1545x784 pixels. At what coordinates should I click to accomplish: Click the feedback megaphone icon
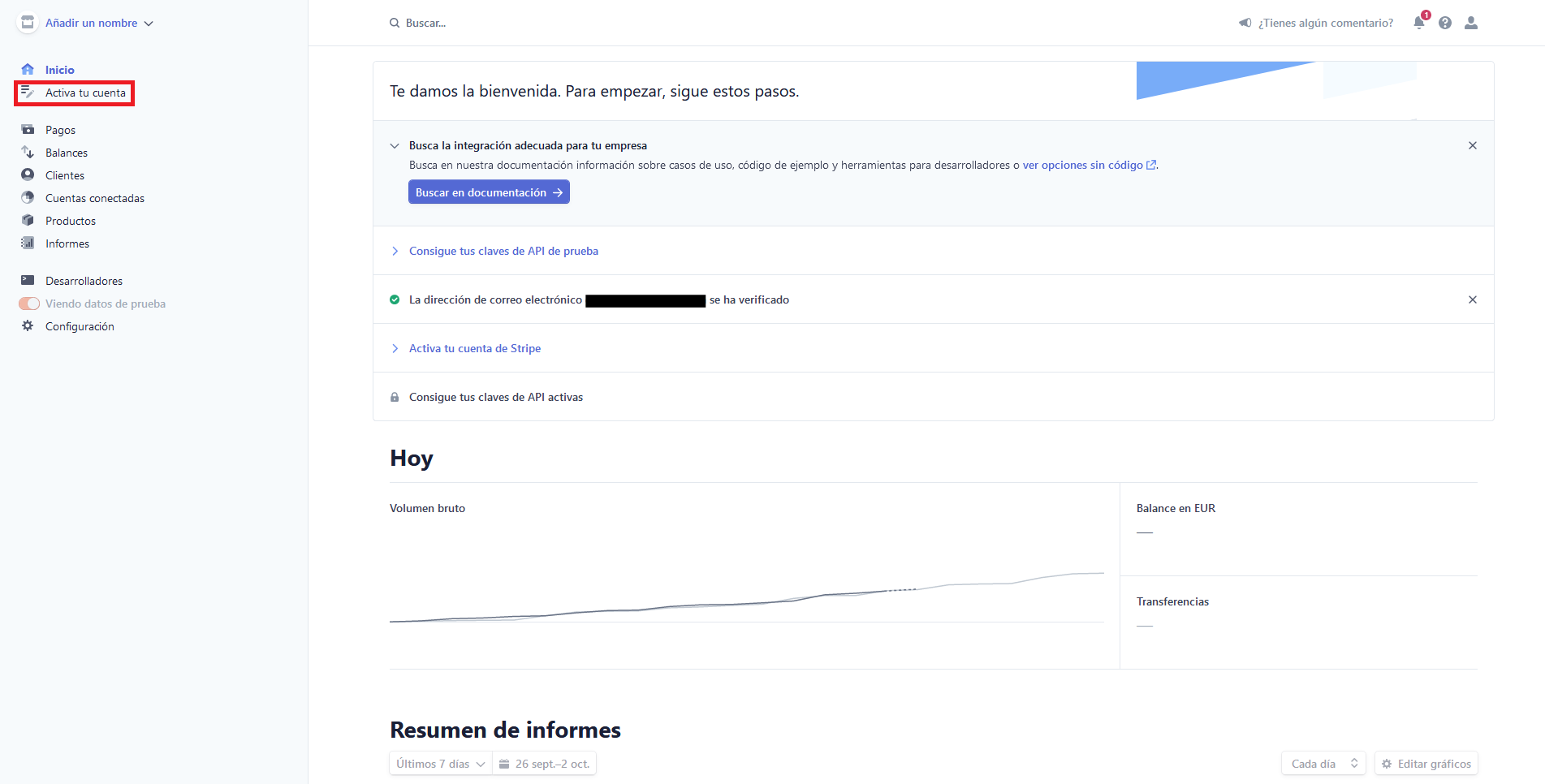tap(1245, 23)
